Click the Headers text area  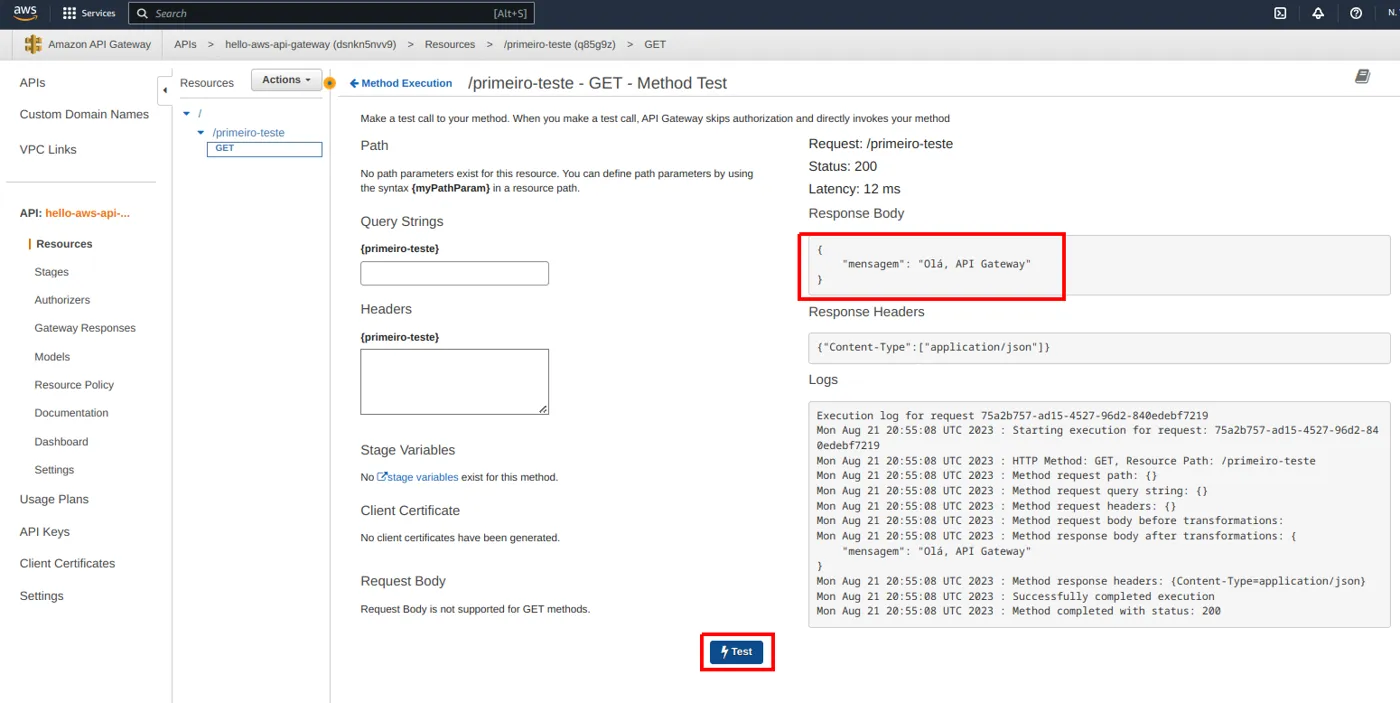(454, 381)
